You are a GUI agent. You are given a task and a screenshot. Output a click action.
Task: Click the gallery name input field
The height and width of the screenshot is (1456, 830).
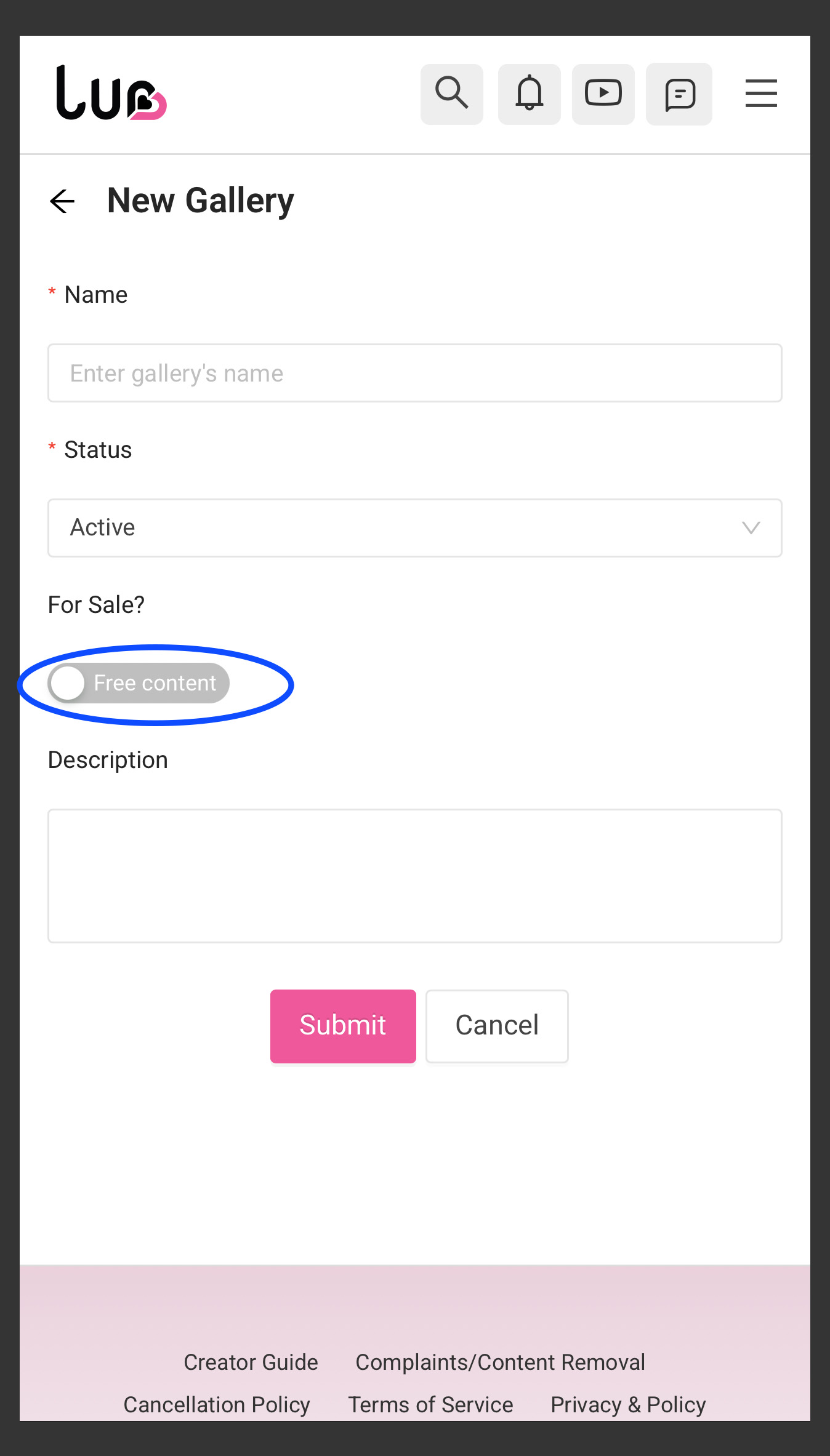coord(415,373)
